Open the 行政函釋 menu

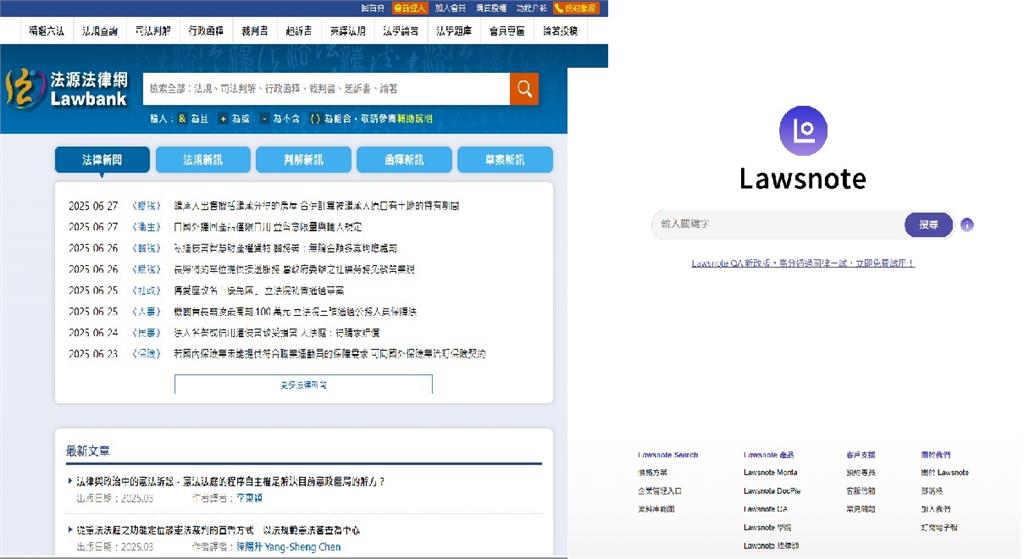tap(206, 31)
